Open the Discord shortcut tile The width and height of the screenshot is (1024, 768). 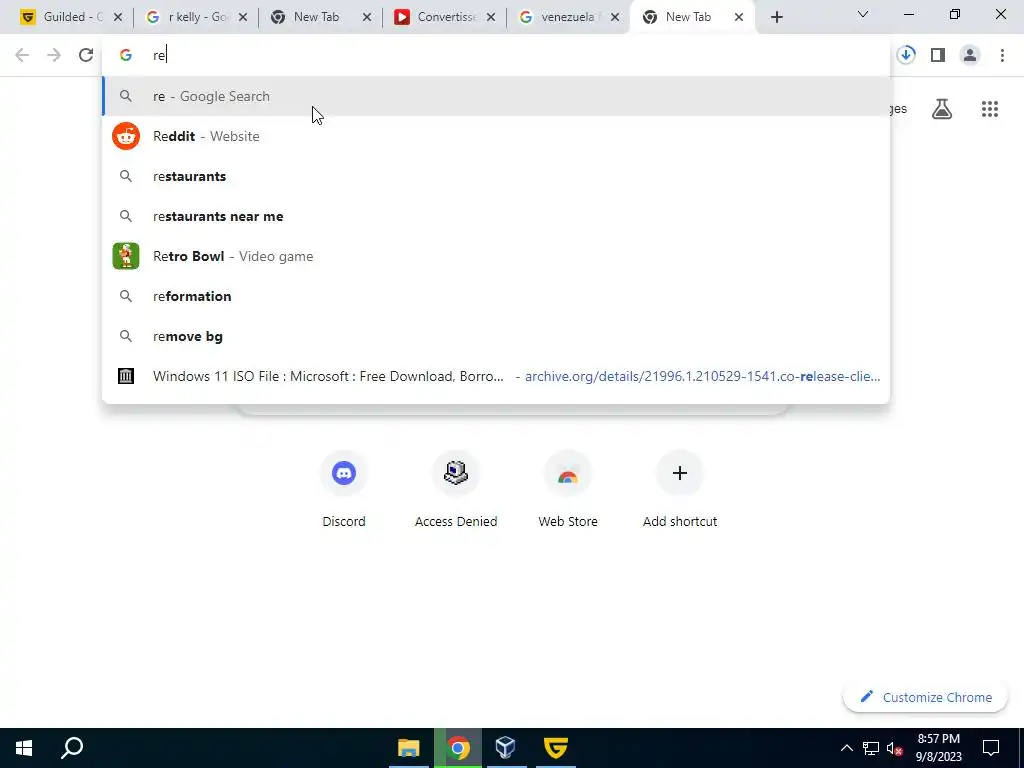[x=344, y=490]
